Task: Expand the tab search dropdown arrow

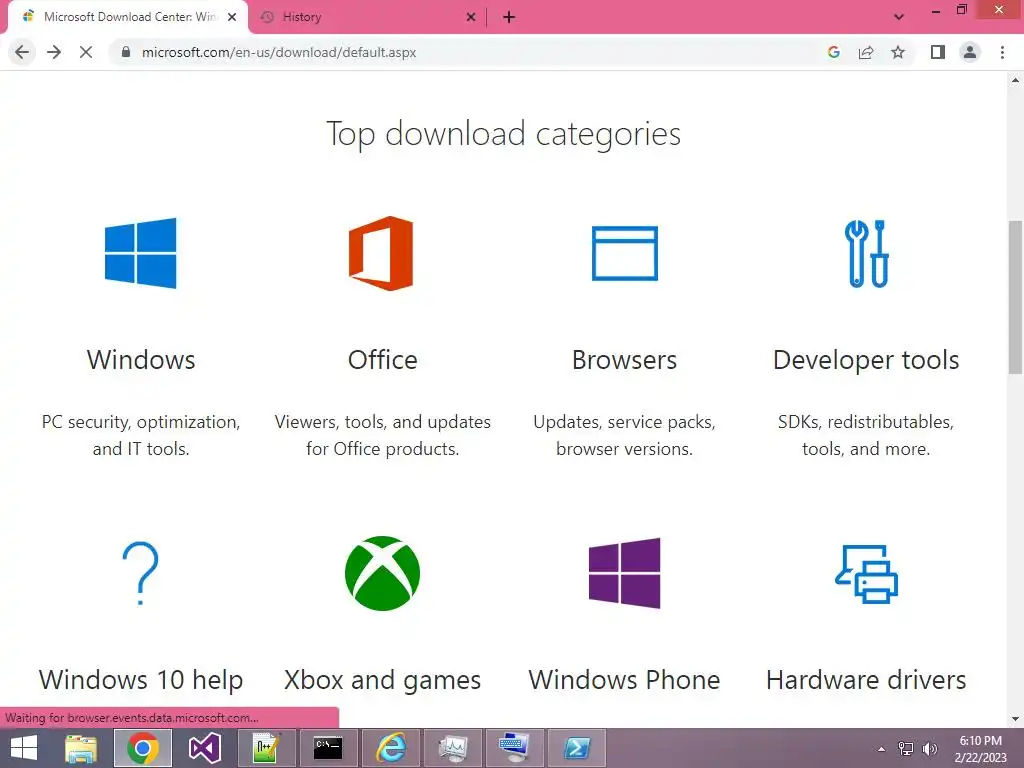Action: (899, 17)
